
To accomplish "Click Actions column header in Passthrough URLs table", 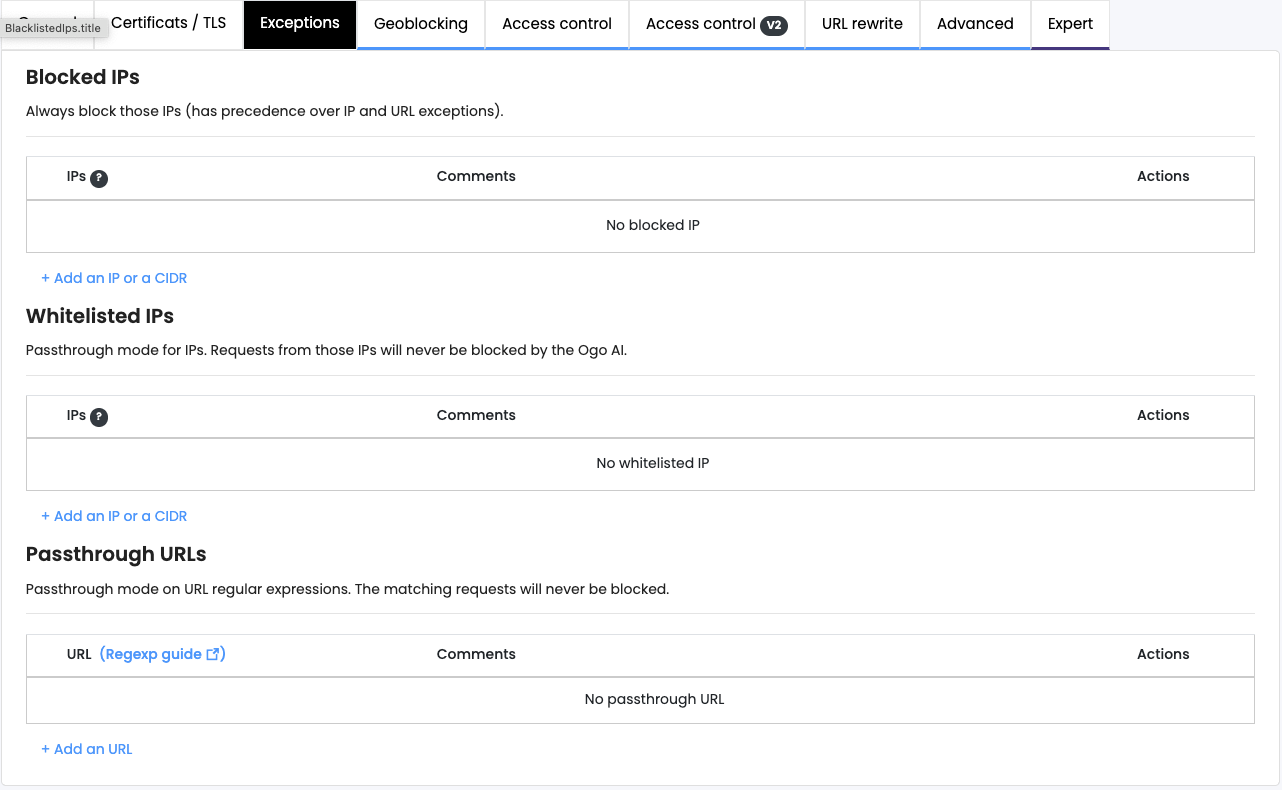I will [1163, 654].
